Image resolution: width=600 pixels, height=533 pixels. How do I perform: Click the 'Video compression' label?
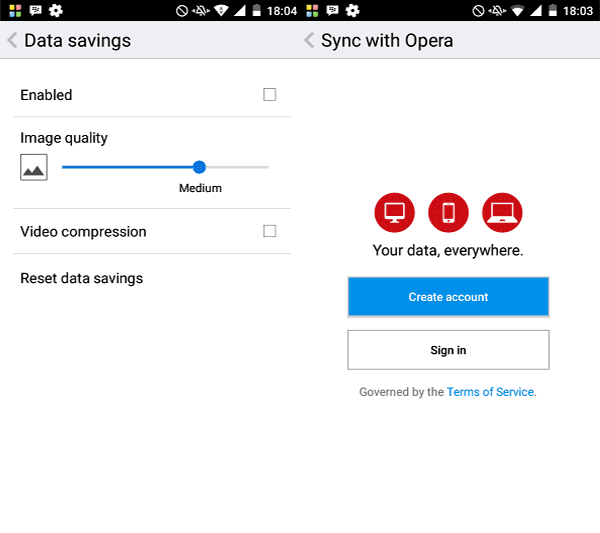pyautogui.click(x=83, y=231)
